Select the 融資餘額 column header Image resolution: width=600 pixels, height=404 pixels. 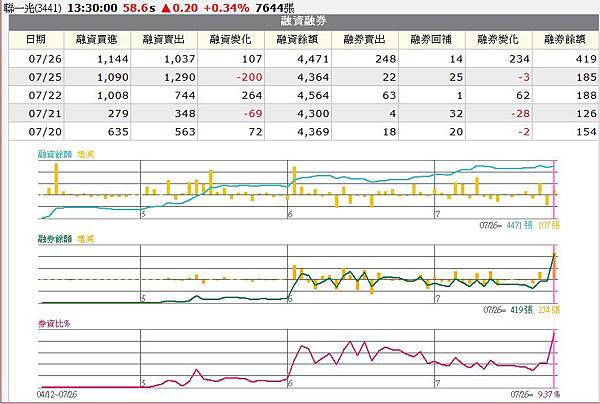click(298, 40)
